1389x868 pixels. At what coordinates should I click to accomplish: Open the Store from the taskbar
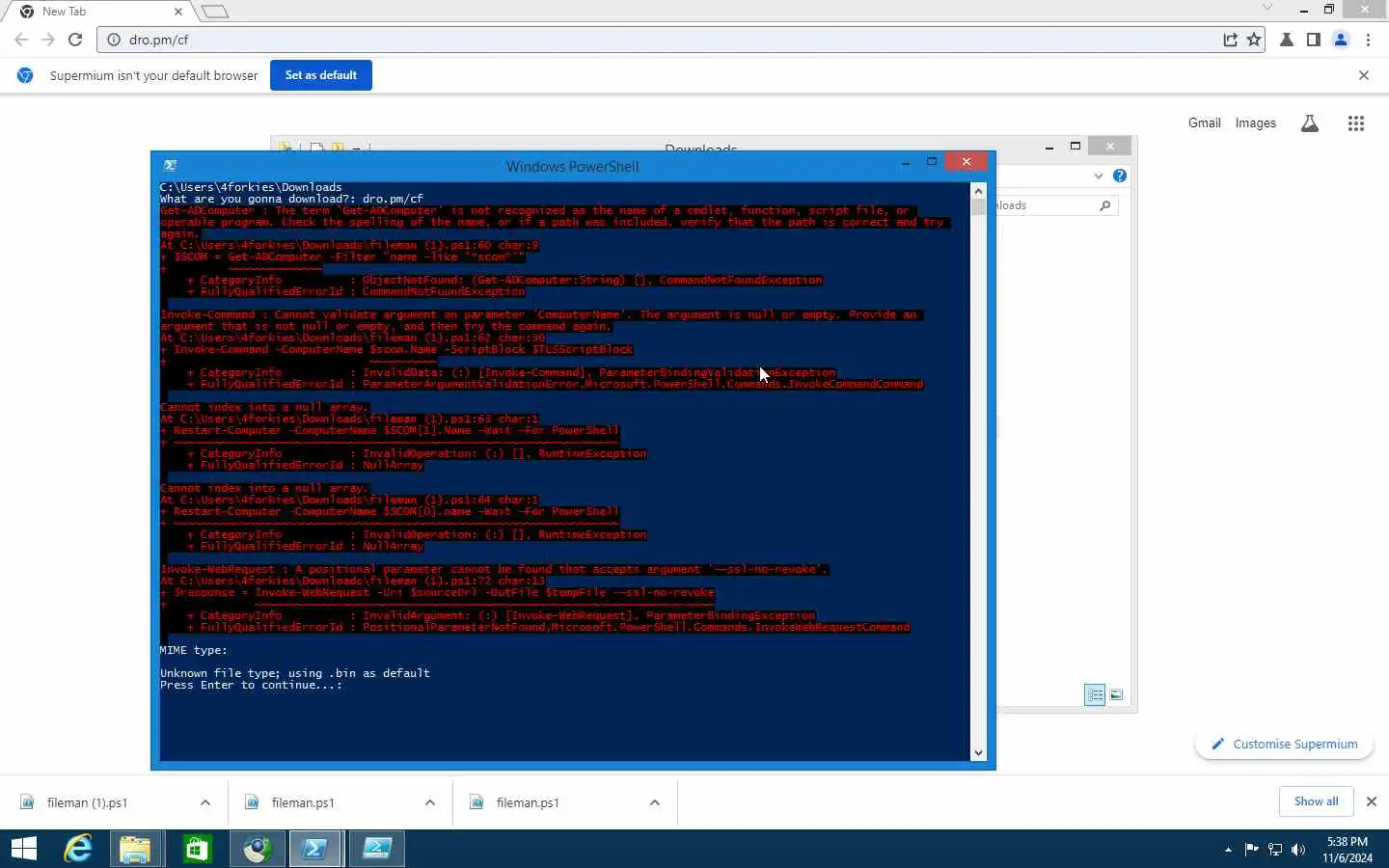[197, 849]
